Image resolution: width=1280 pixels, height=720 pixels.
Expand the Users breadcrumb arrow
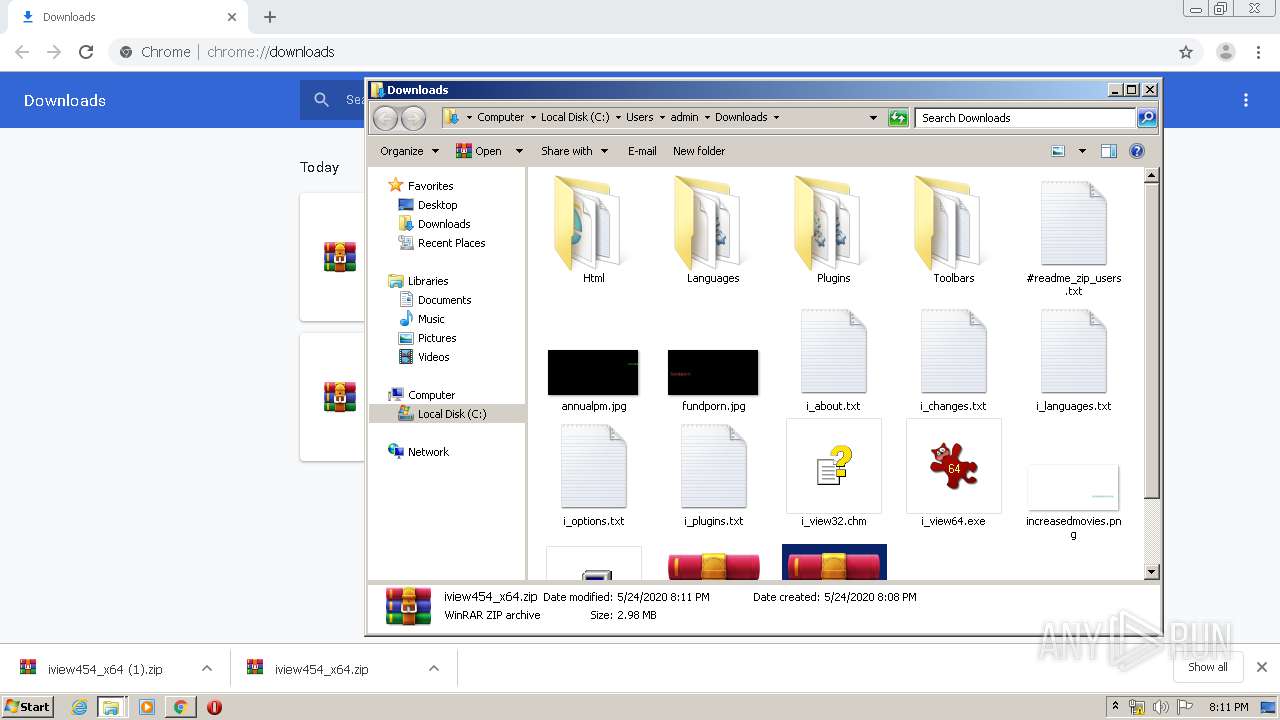coord(662,118)
